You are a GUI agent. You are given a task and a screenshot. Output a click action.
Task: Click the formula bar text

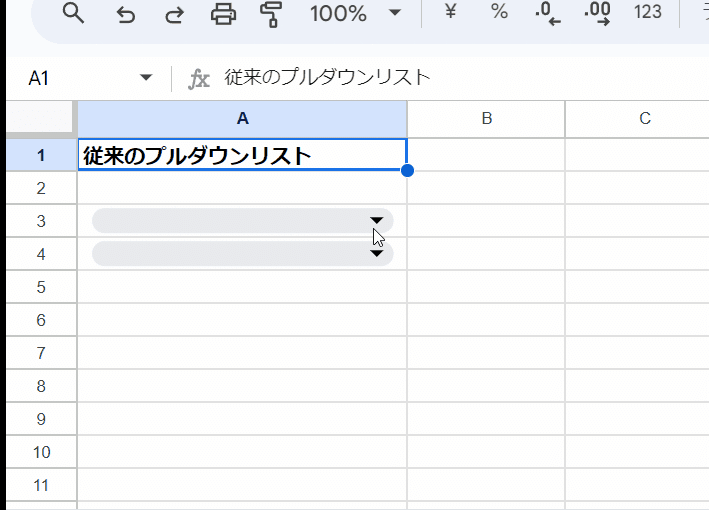327,78
